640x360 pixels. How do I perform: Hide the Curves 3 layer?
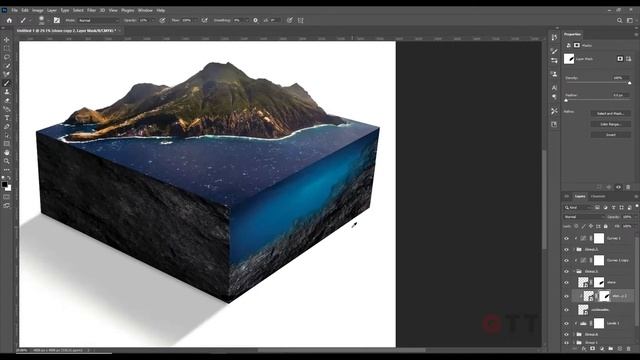click(567, 238)
